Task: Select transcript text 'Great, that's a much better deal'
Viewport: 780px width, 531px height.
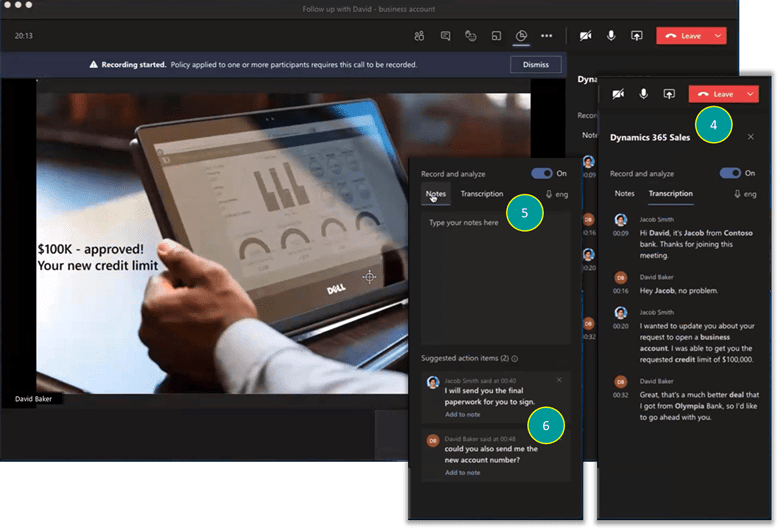Action: tap(699, 406)
